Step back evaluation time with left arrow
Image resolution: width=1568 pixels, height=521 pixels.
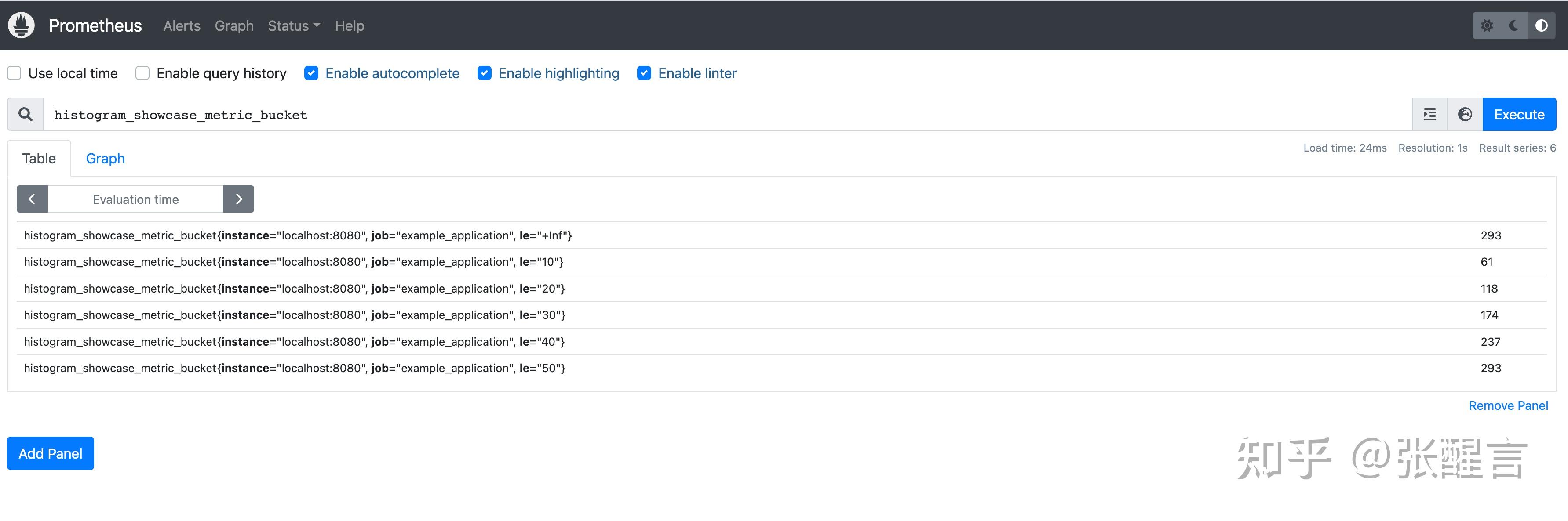32,199
